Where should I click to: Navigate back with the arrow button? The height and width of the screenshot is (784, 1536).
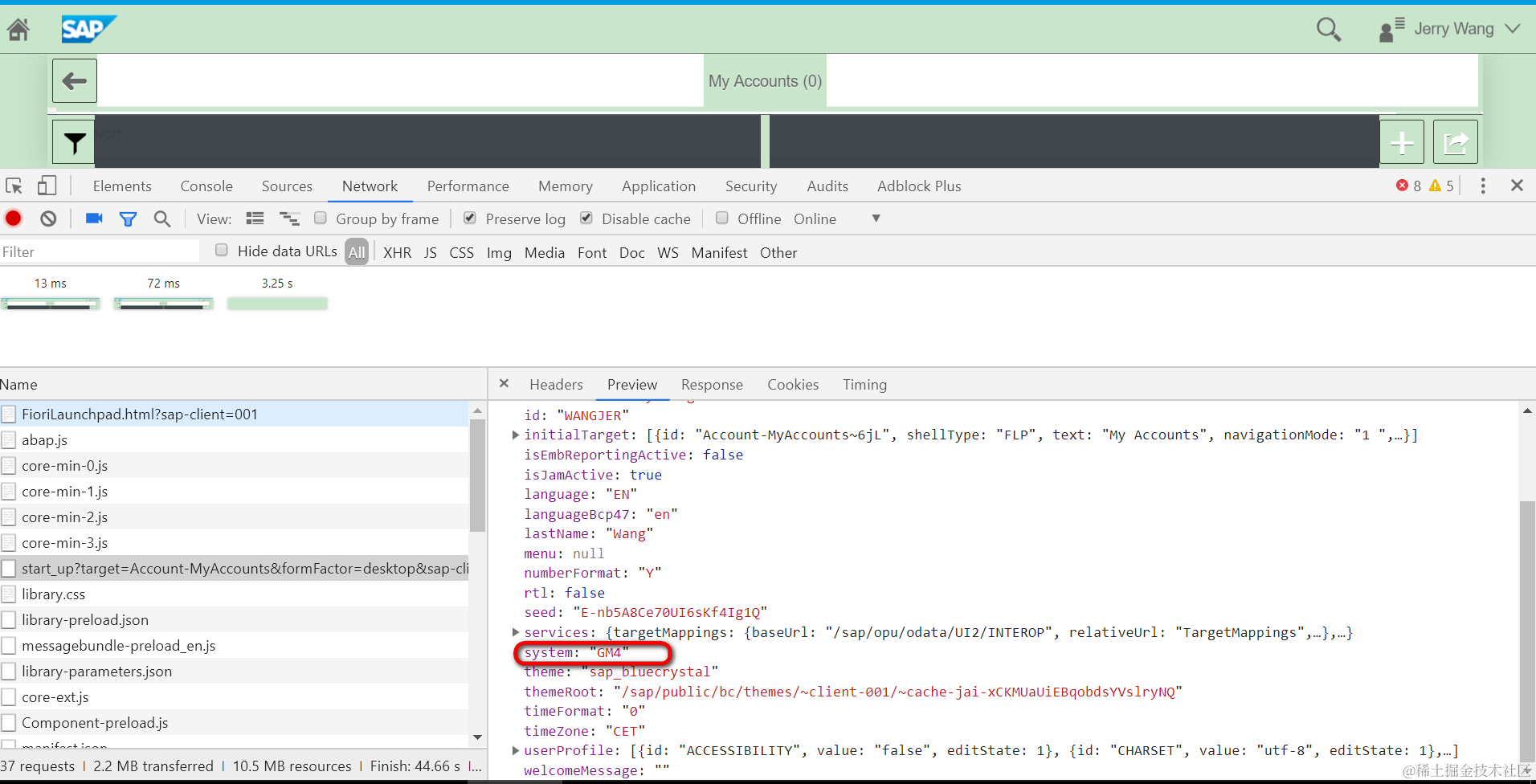(75, 80)
